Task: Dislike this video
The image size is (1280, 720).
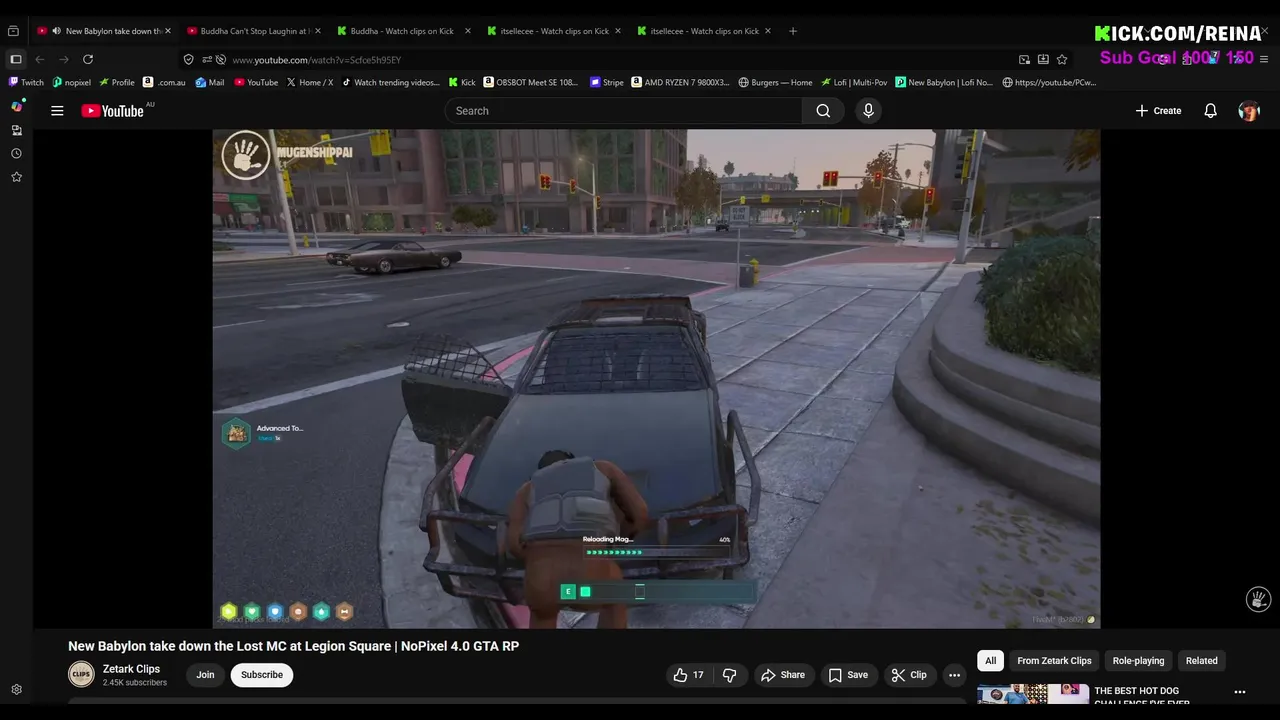Action: coord(729,675)
